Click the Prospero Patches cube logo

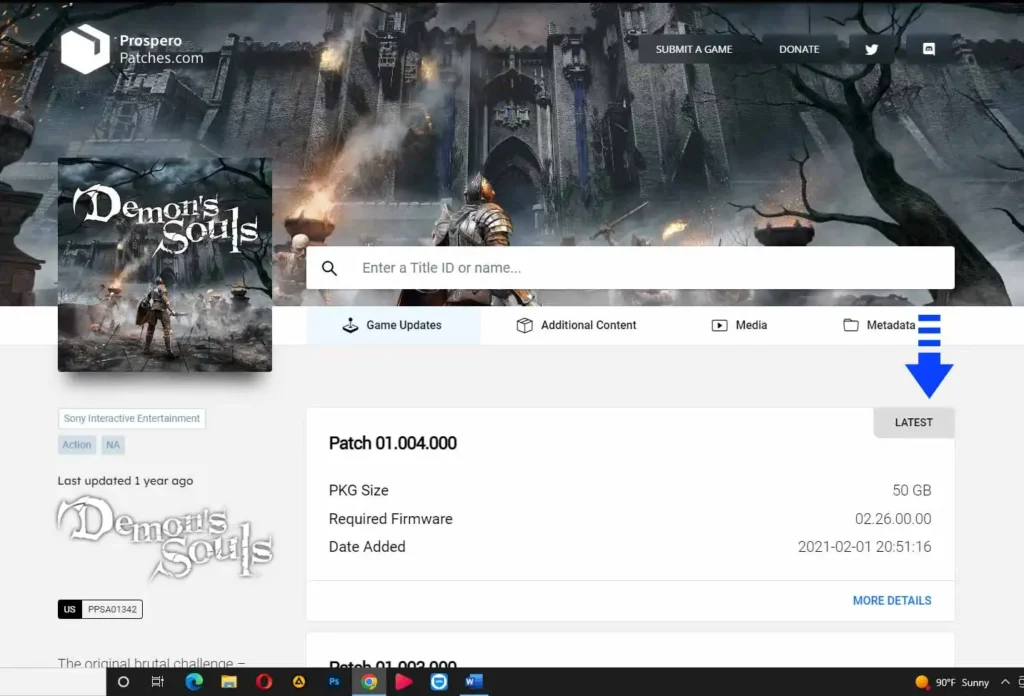tap(85, 49)
